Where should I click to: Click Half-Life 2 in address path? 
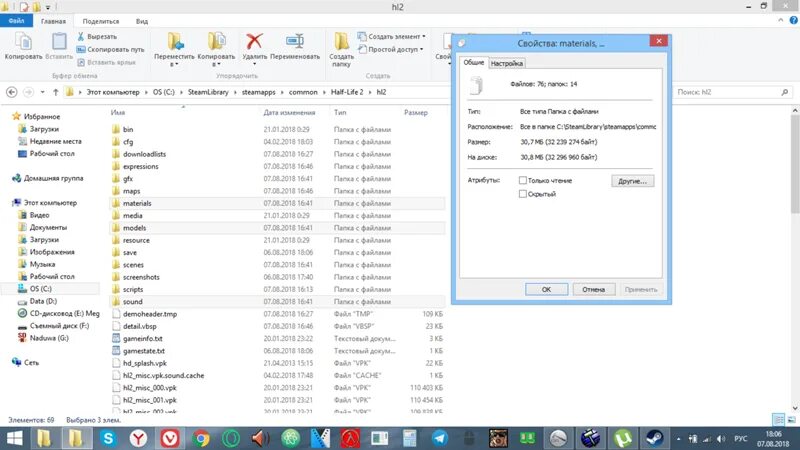[347, 92]
